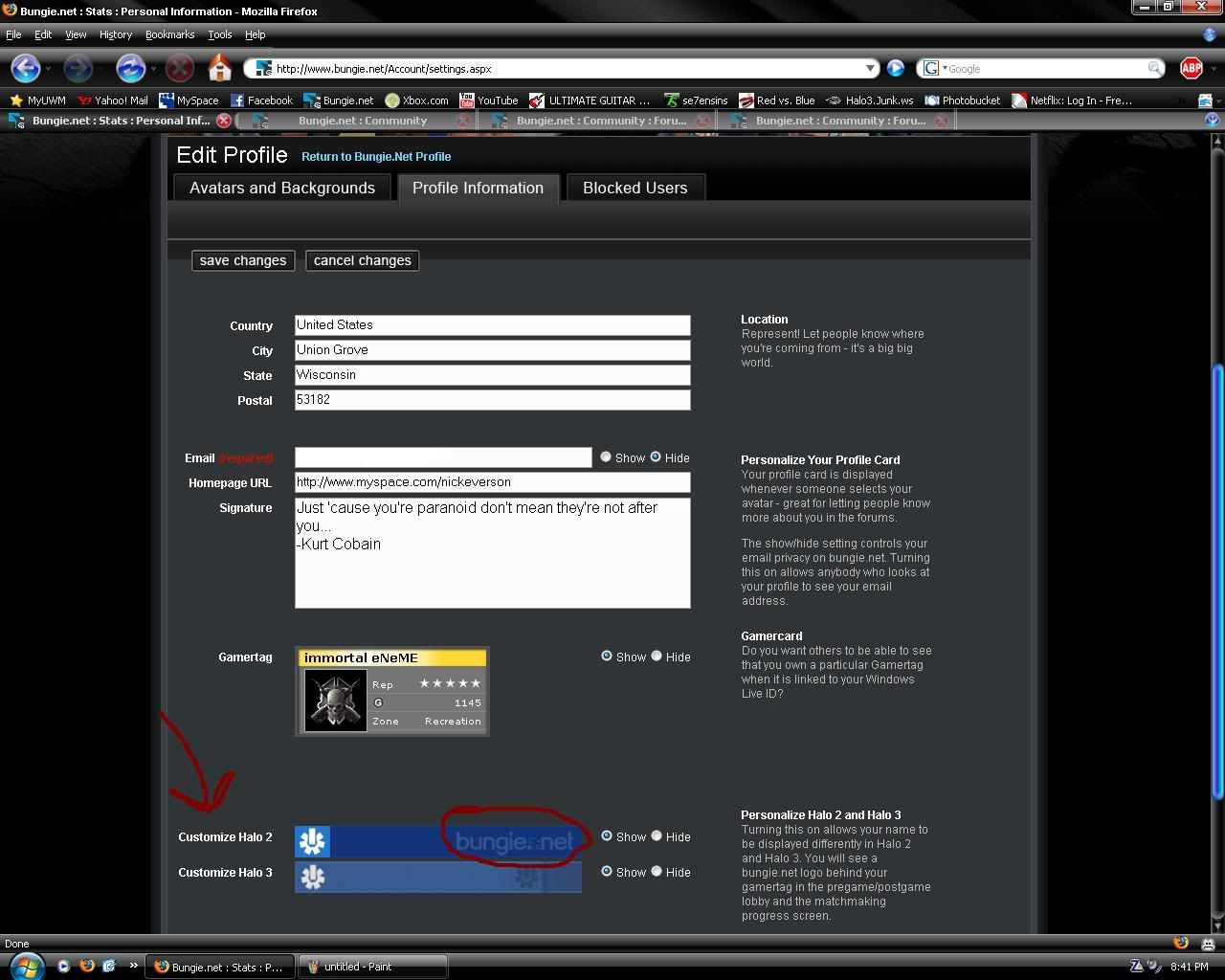Open the search engine selector dropdown
The image size is (1225, 980).
tap(933, 68)
